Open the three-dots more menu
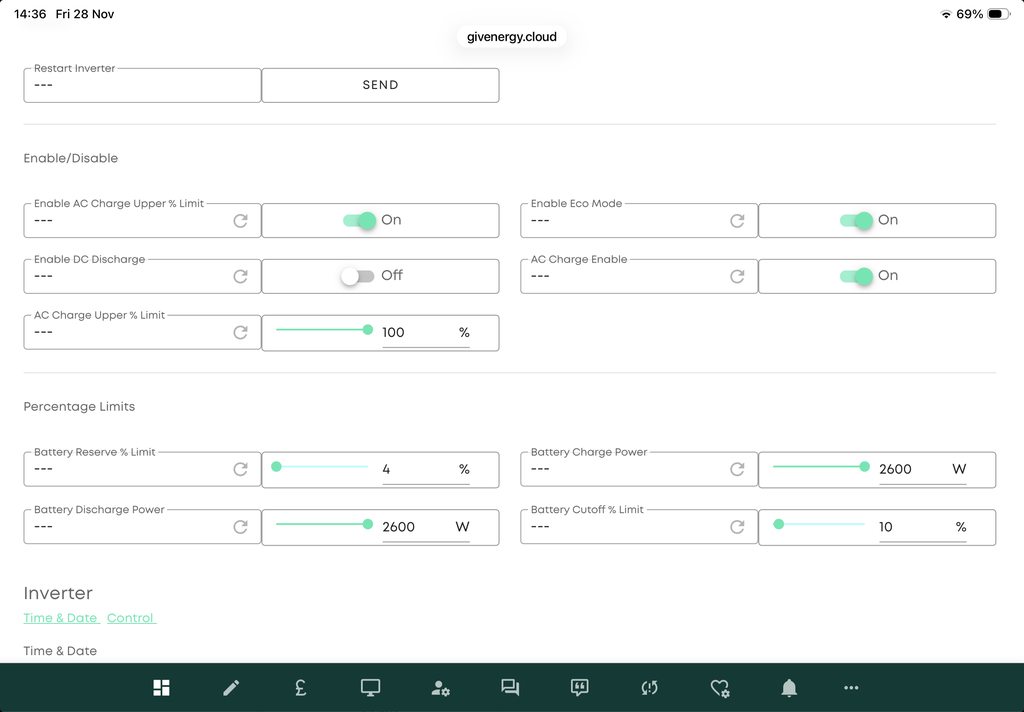The height and width of the screenshot is (712, 1024). click(851, 688)
